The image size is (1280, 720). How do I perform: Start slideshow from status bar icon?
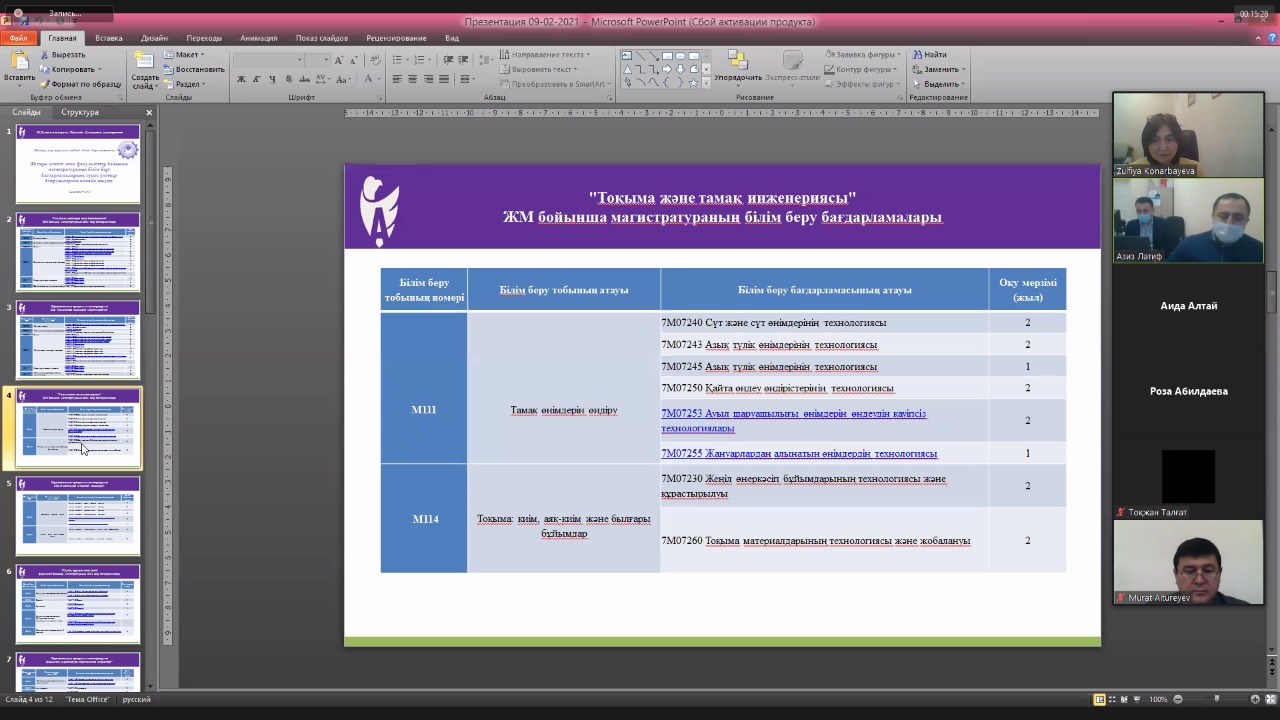(x=1139, y=699)
